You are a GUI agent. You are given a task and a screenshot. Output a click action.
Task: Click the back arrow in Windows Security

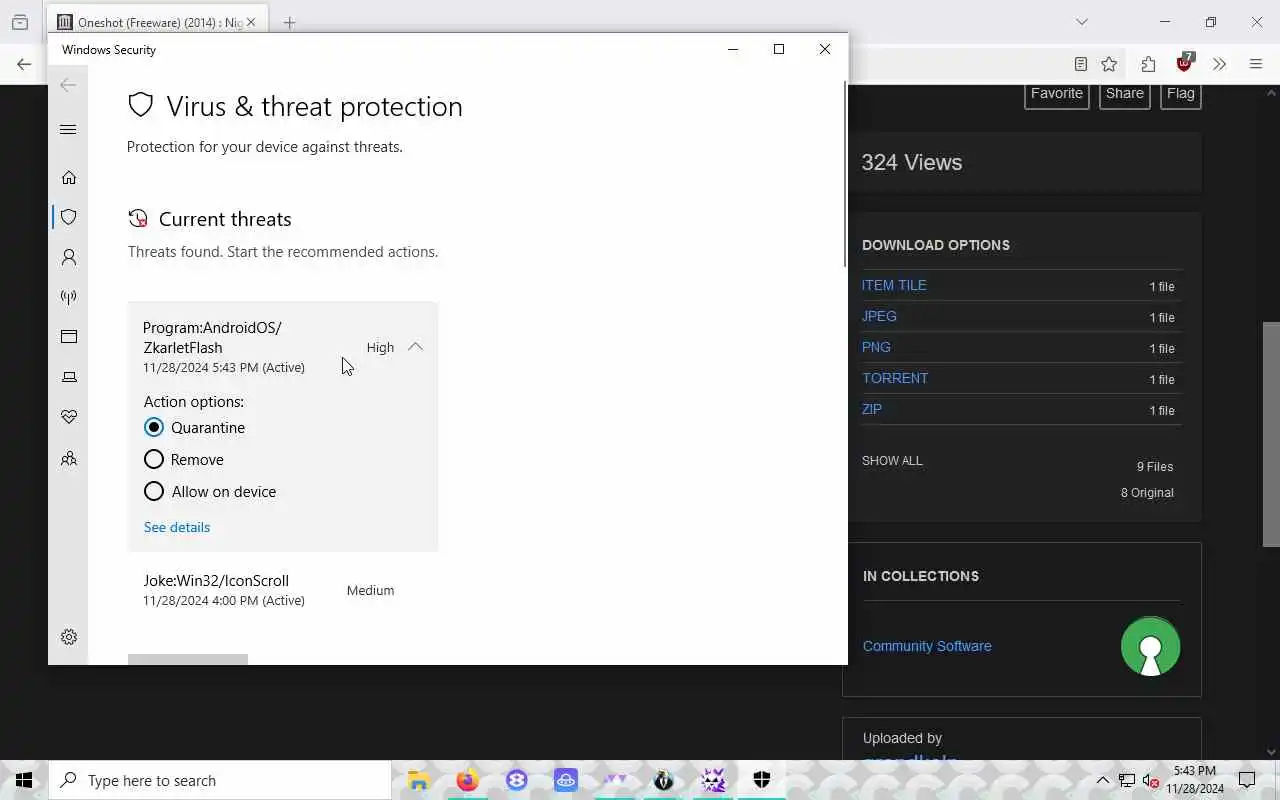click(x=68, y=85)
